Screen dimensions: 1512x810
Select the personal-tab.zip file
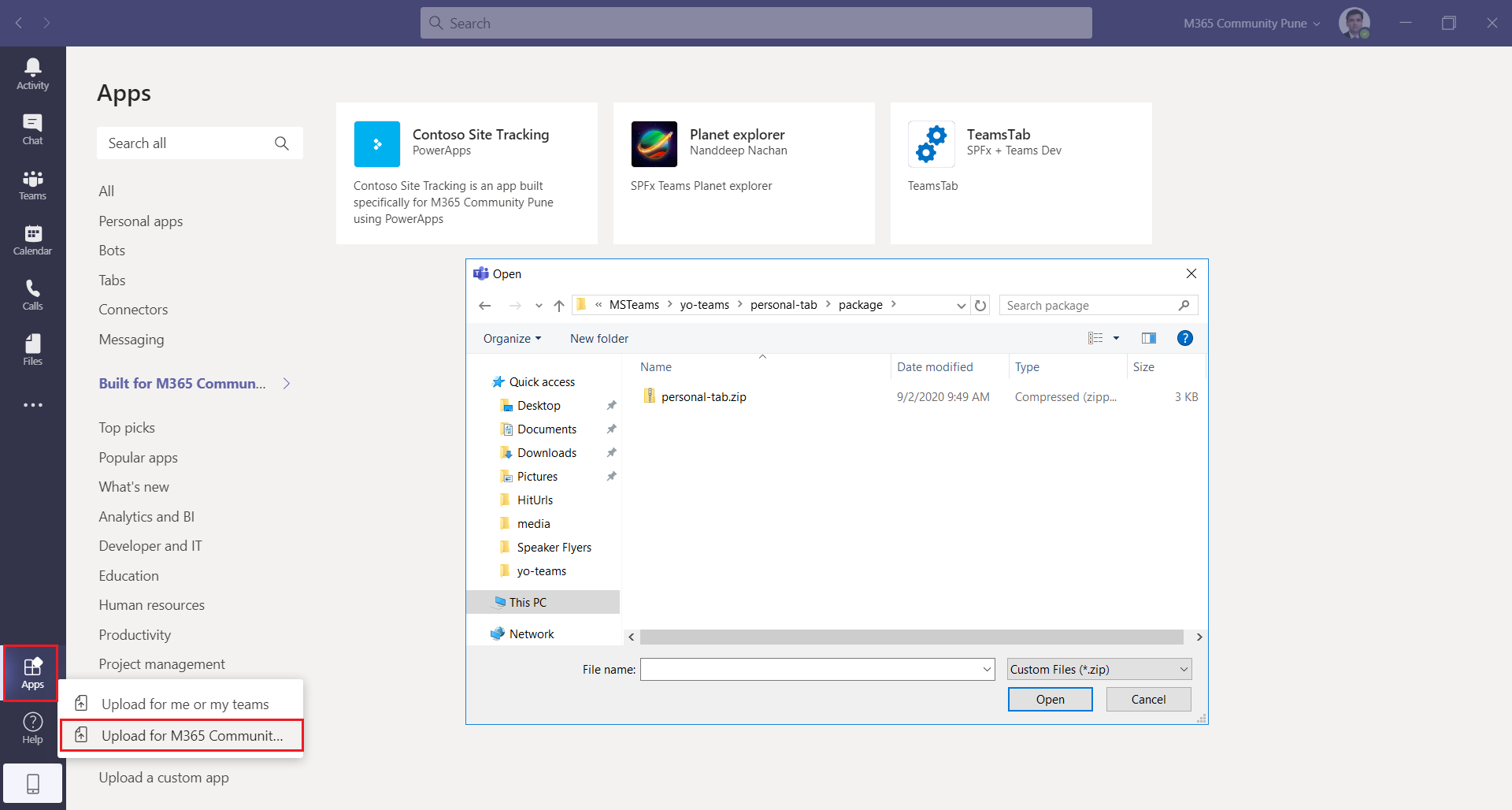tap(703, 397)
